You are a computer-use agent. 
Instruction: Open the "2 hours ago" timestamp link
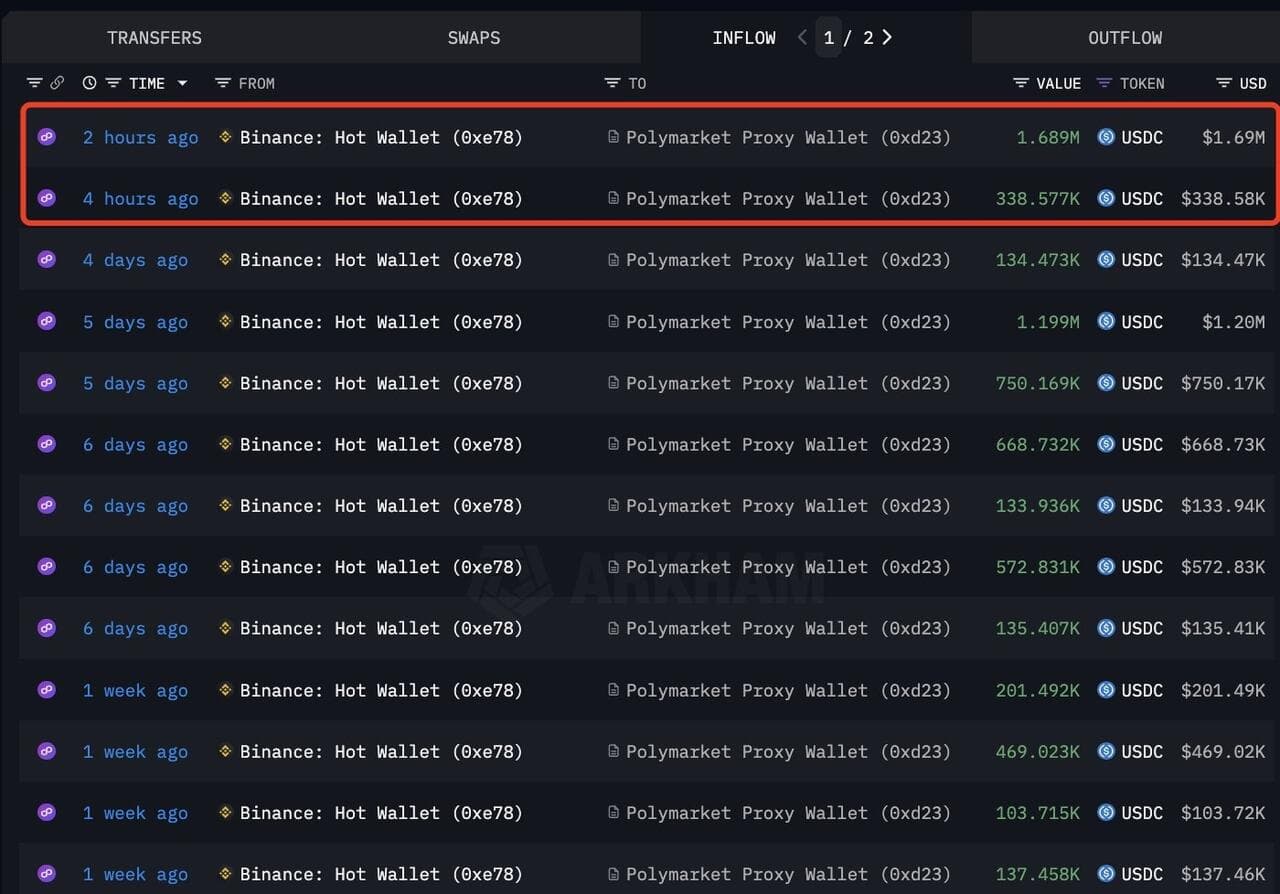pos(140,137)
